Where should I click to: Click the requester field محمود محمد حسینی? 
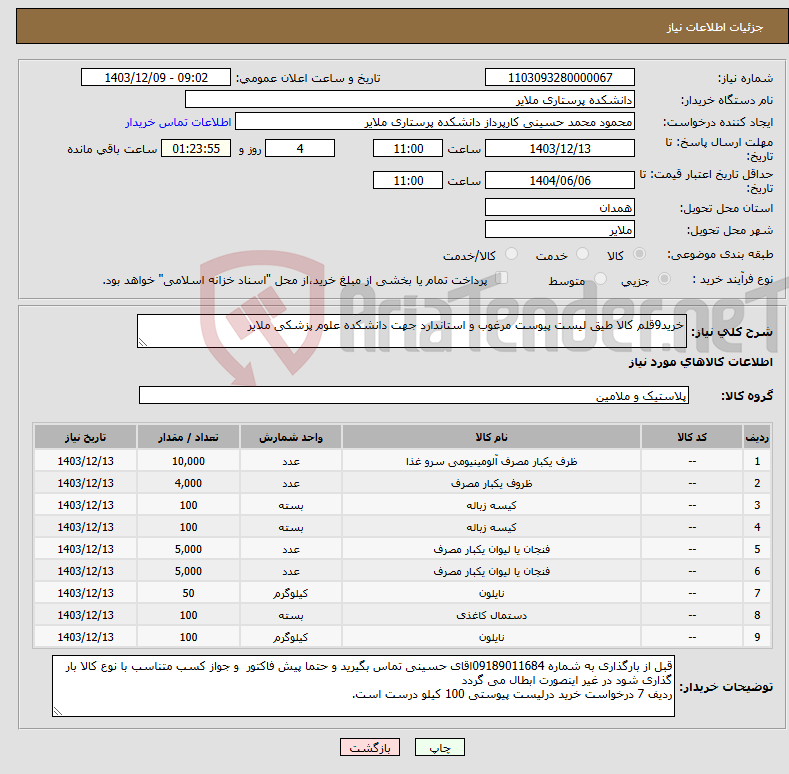[435, 122]
